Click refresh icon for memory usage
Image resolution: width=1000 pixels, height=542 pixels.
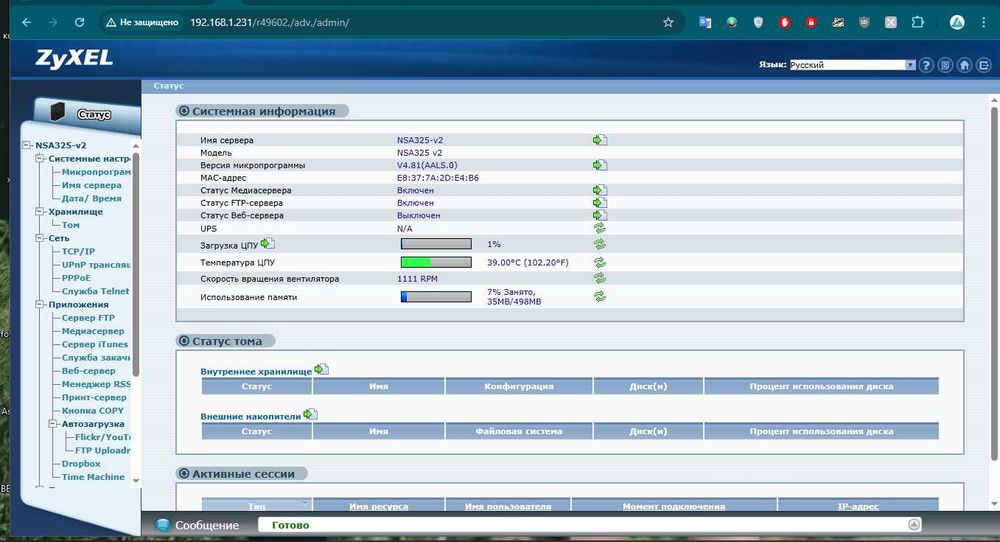pos(600,296)
